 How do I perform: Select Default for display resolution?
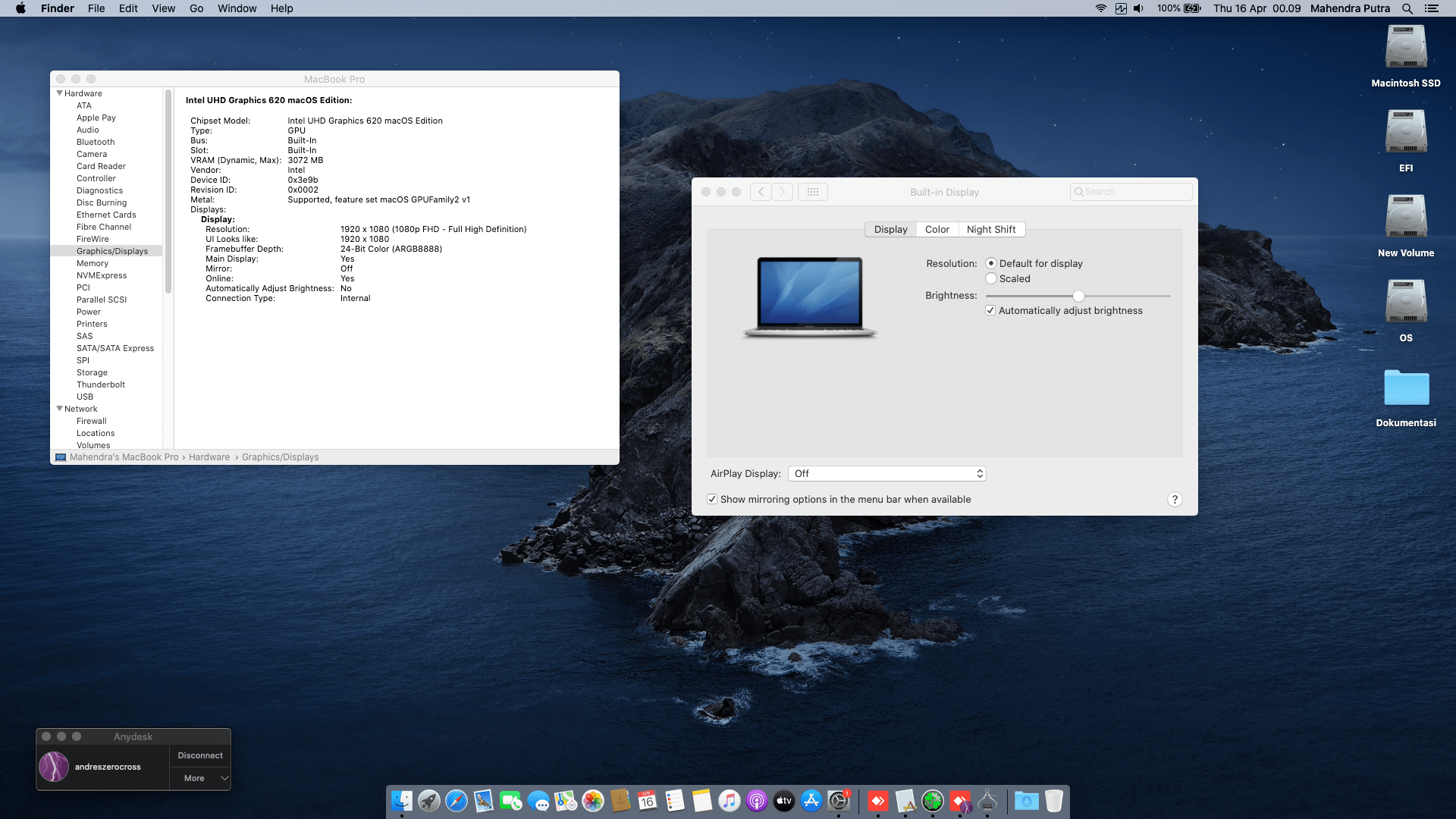point(991,263)
